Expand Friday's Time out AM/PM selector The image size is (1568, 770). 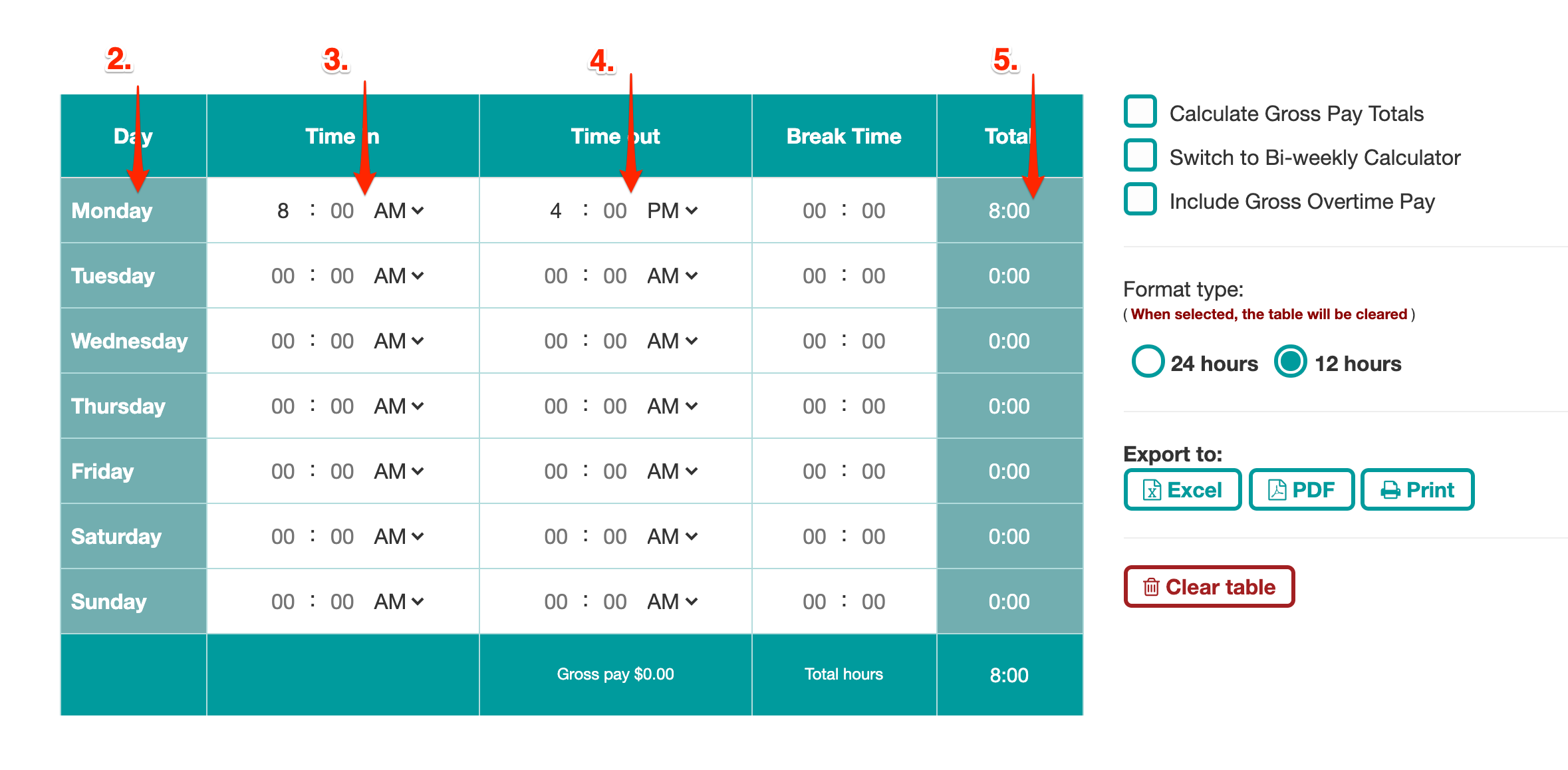[x=672, y=471]
